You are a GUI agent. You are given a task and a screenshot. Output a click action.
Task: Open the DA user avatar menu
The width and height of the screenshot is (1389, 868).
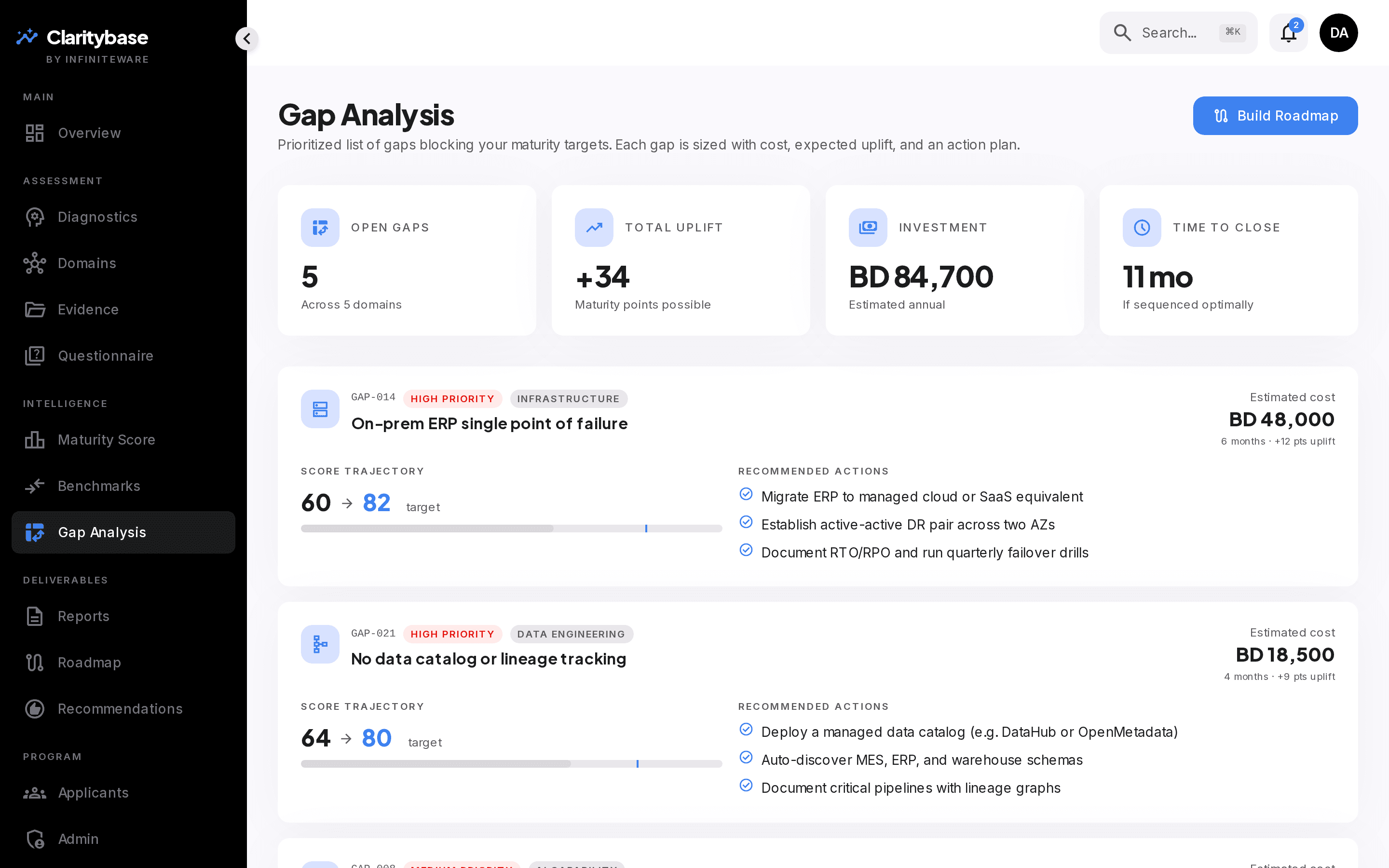[x=1338, y=33]
